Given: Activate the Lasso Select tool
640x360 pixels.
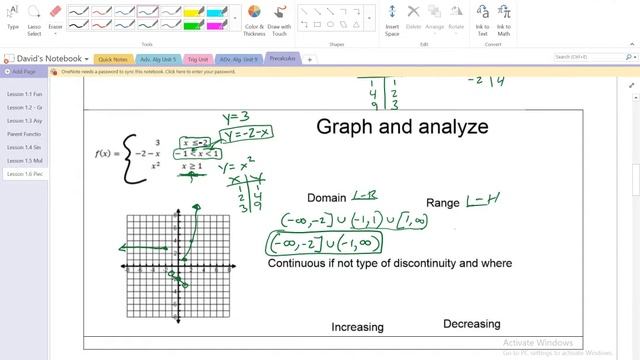Looking at the screenshot, I should point(34,20).
